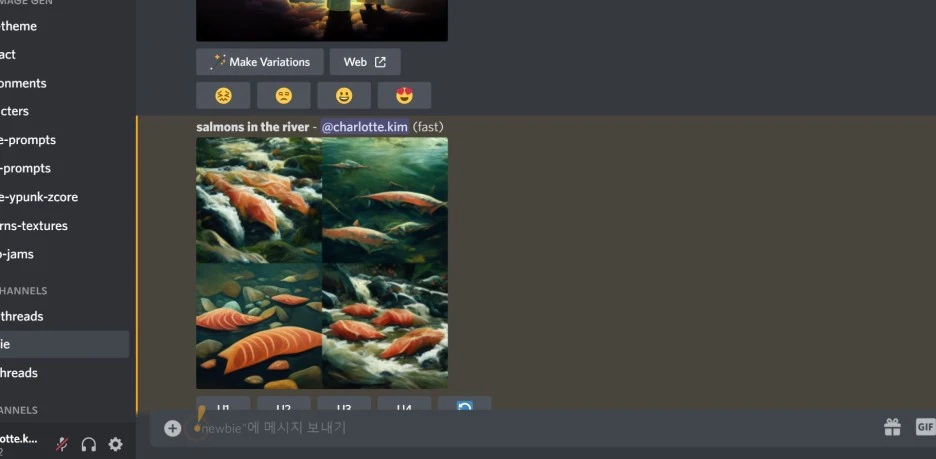The image size is (936, 459).
Task: Open the user profile panel 'otte.k...'
Action: [21, 443]
